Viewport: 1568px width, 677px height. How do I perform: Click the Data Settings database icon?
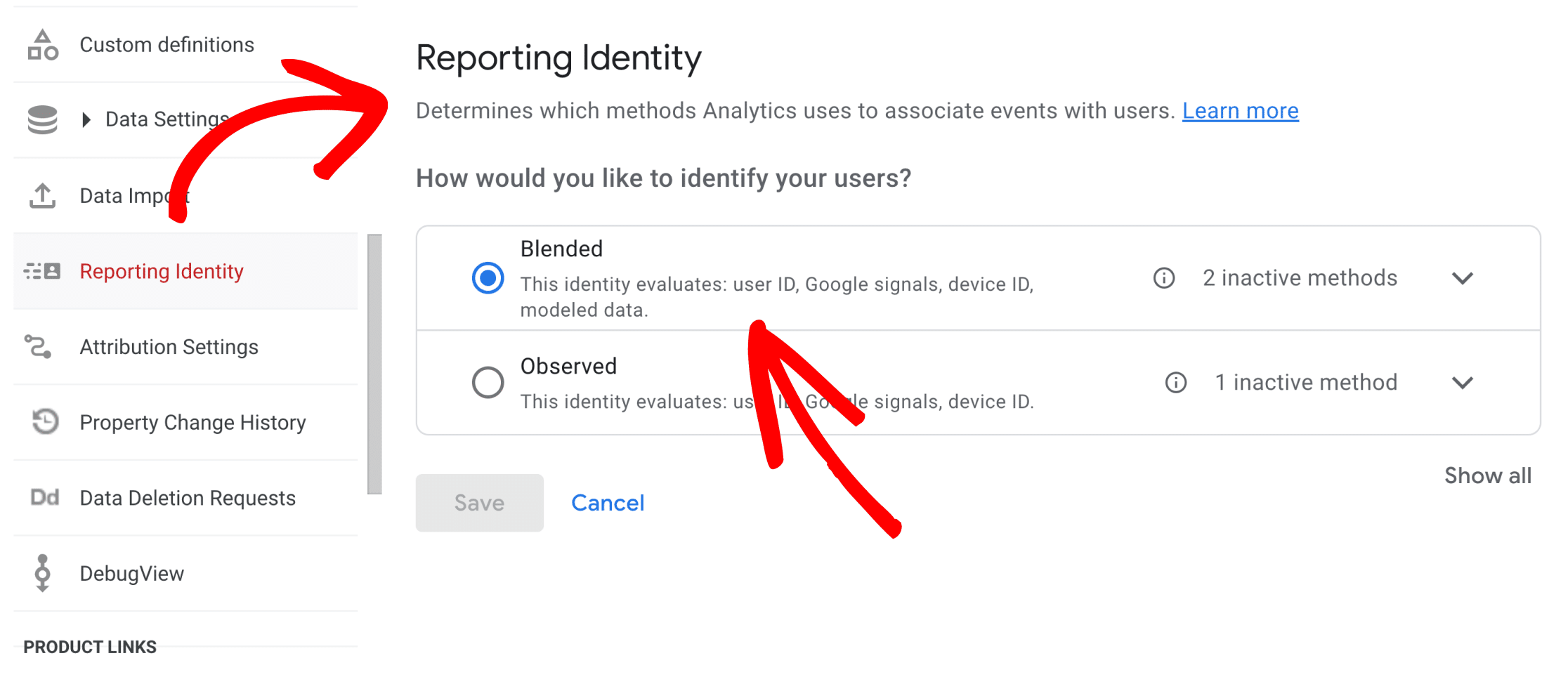pyautogui.click(x=43, y=119)
